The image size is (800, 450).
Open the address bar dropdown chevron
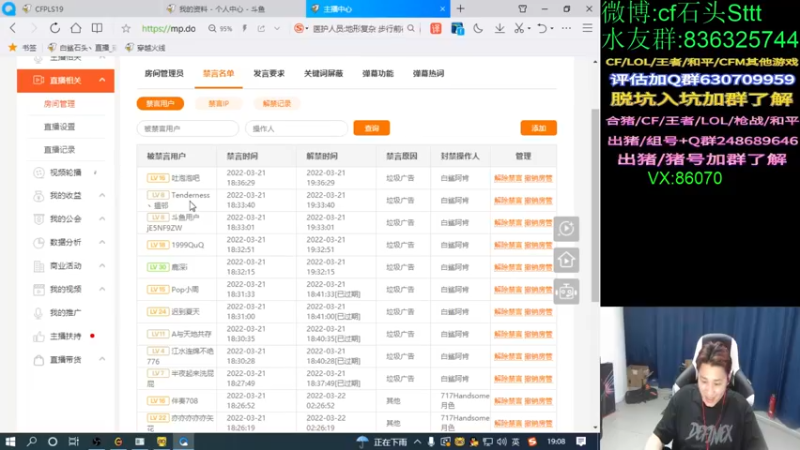click(277, 29)
